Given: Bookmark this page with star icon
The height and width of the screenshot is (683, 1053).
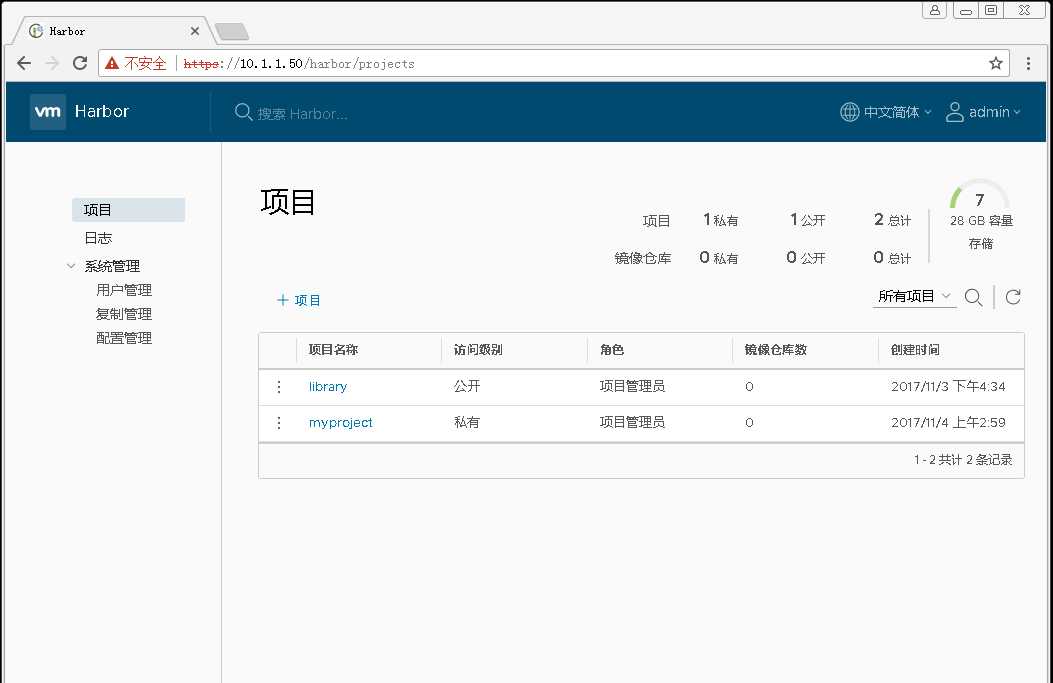Looking at the screenshot, I should tap(996, 63).
